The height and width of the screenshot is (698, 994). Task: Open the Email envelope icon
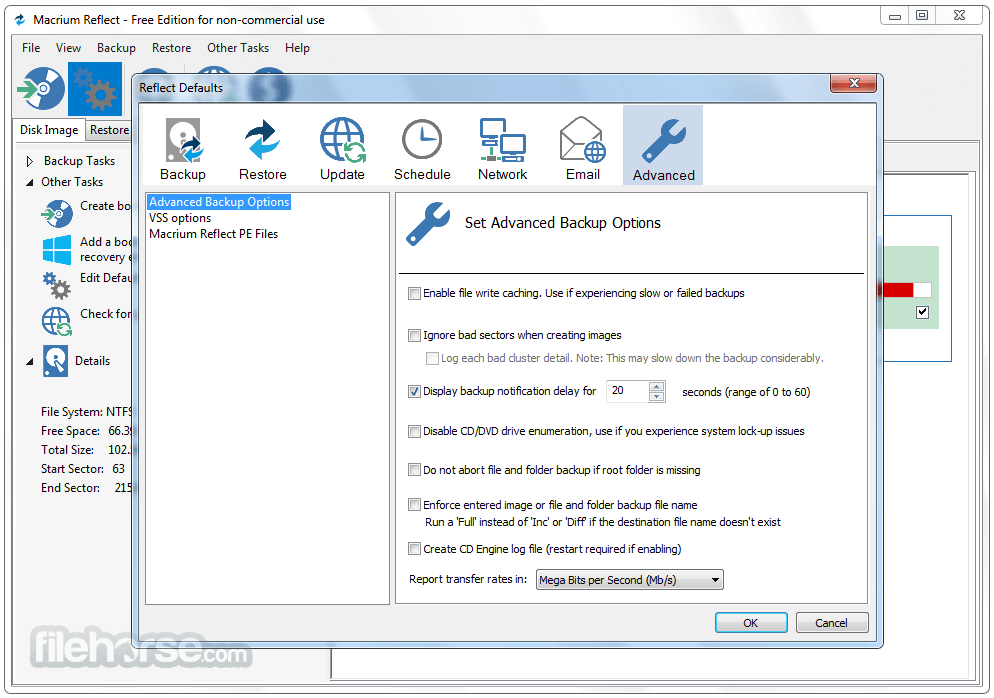click(x=583, y=139)
